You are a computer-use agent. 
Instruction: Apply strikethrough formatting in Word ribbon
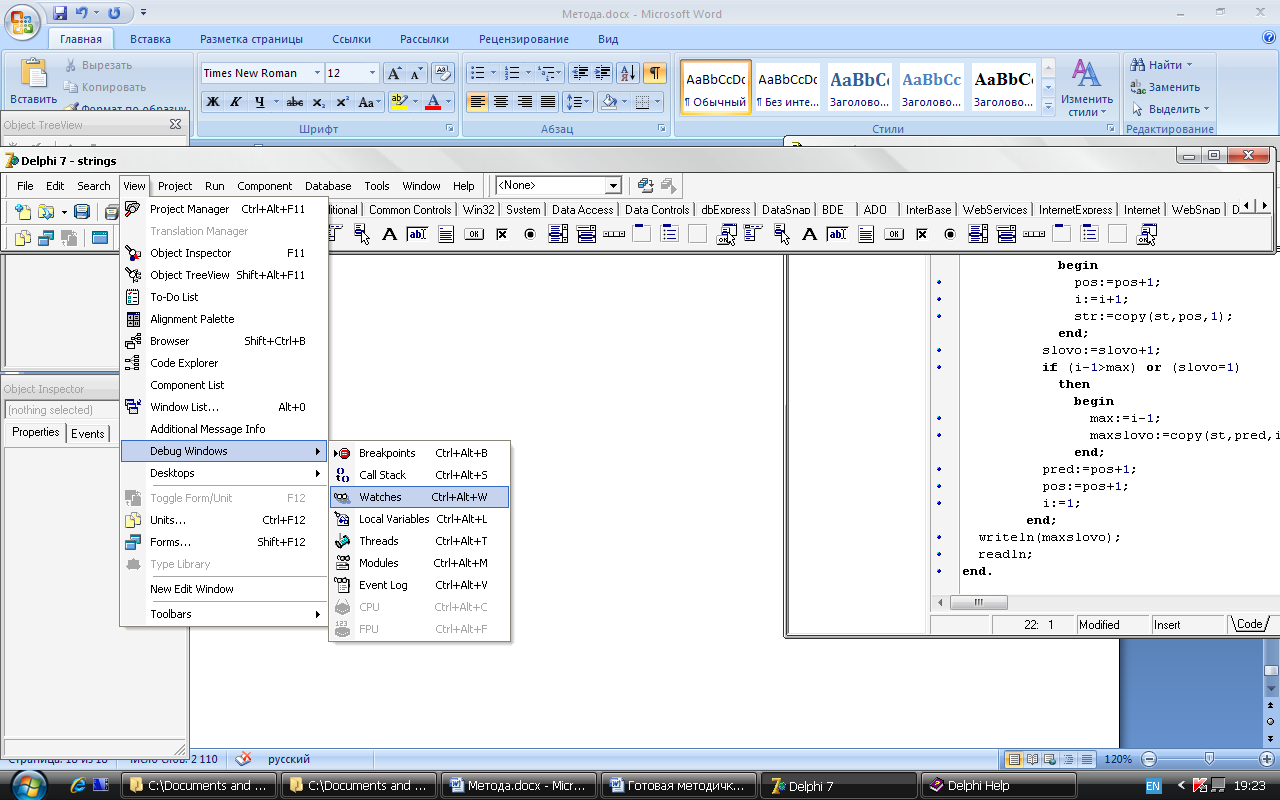[x=294, y=102]
